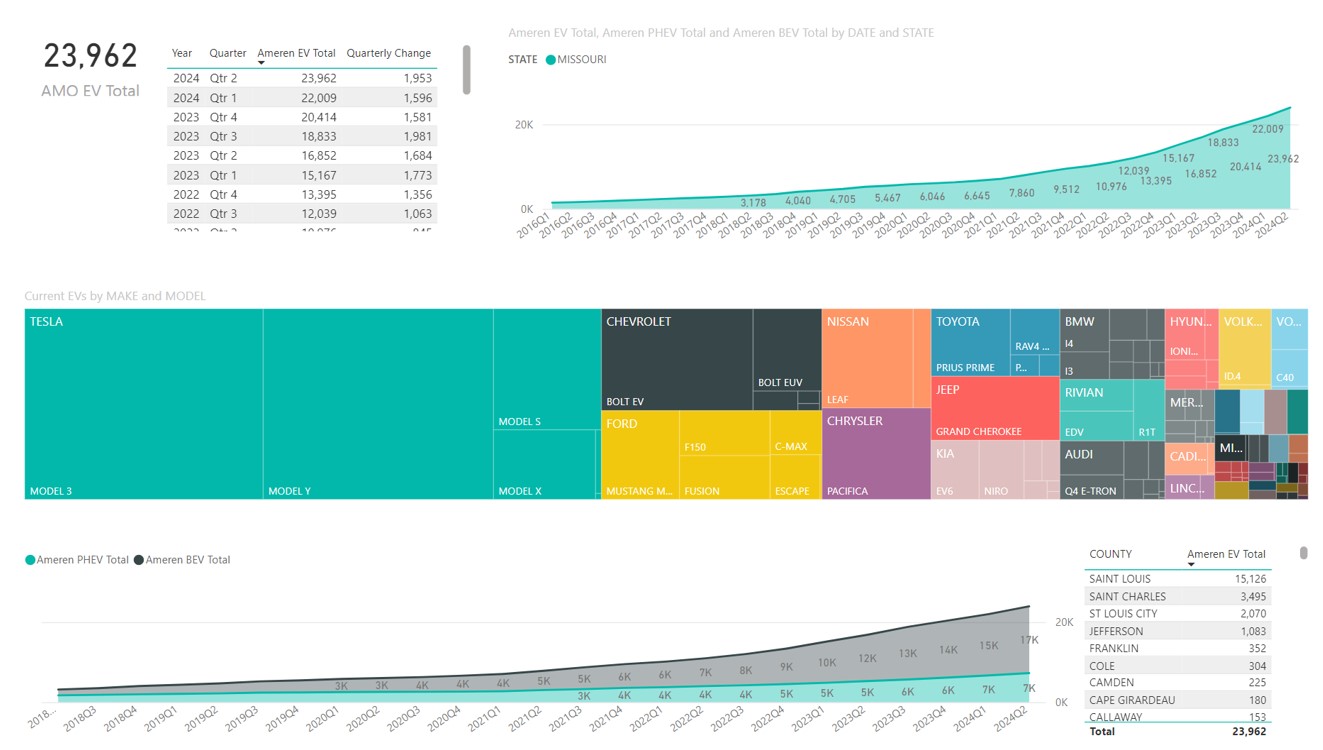The image size is (1323, 750).
Task: Click sort arrow under quarterly table's Ameren EV Total
Action: (261, 64)
